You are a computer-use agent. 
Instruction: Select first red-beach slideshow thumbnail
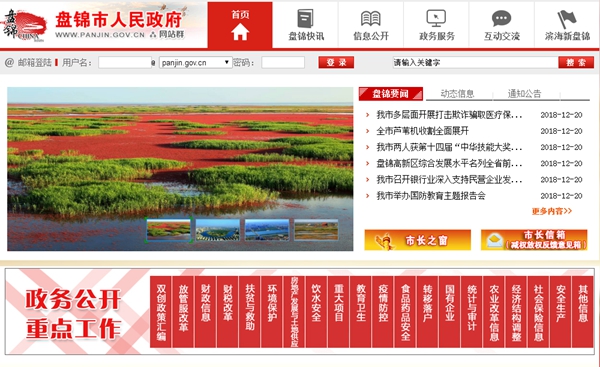168,230
